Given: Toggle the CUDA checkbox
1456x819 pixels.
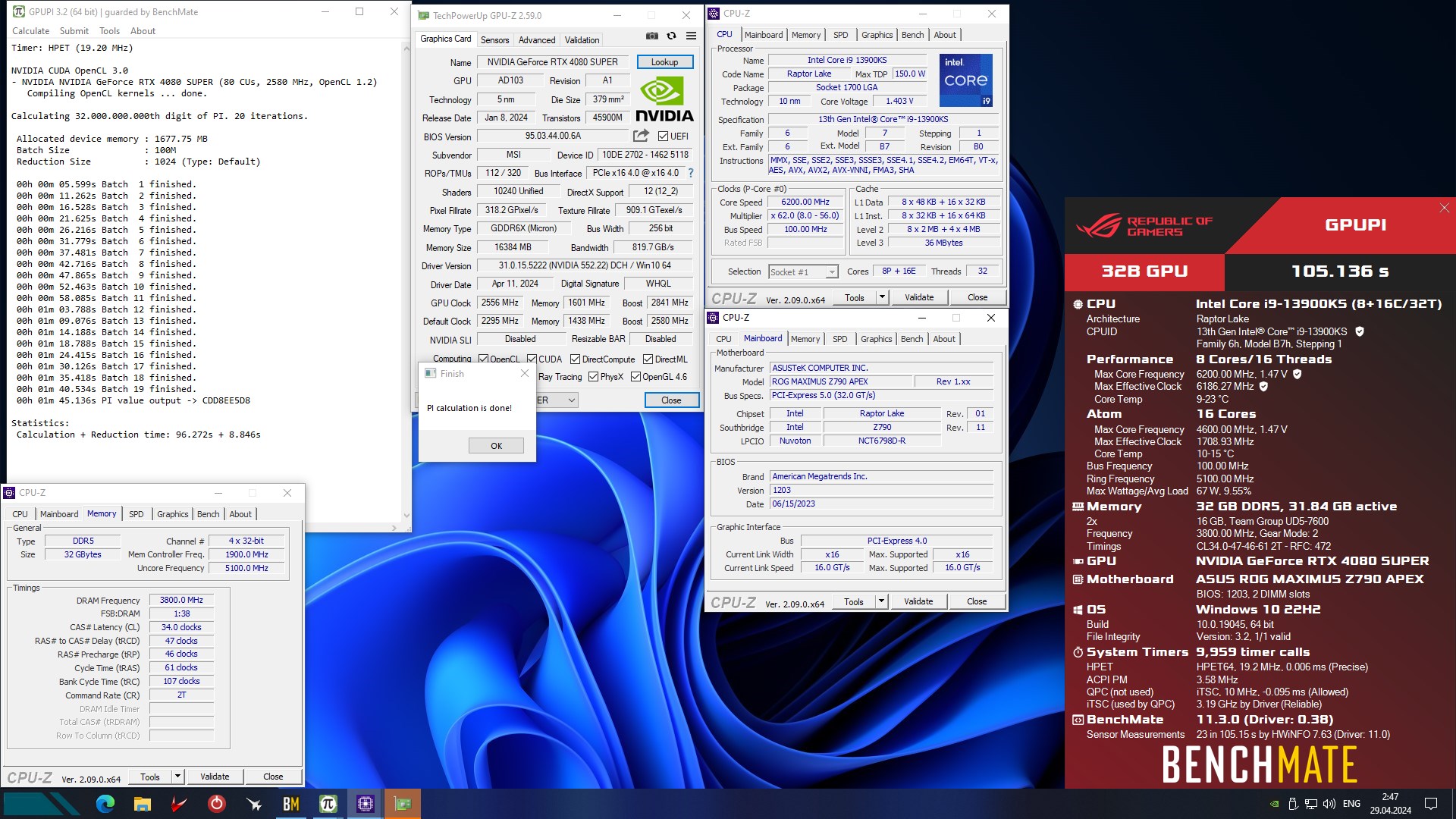Looking at the screenshot, I should click(x=532, y=359).
